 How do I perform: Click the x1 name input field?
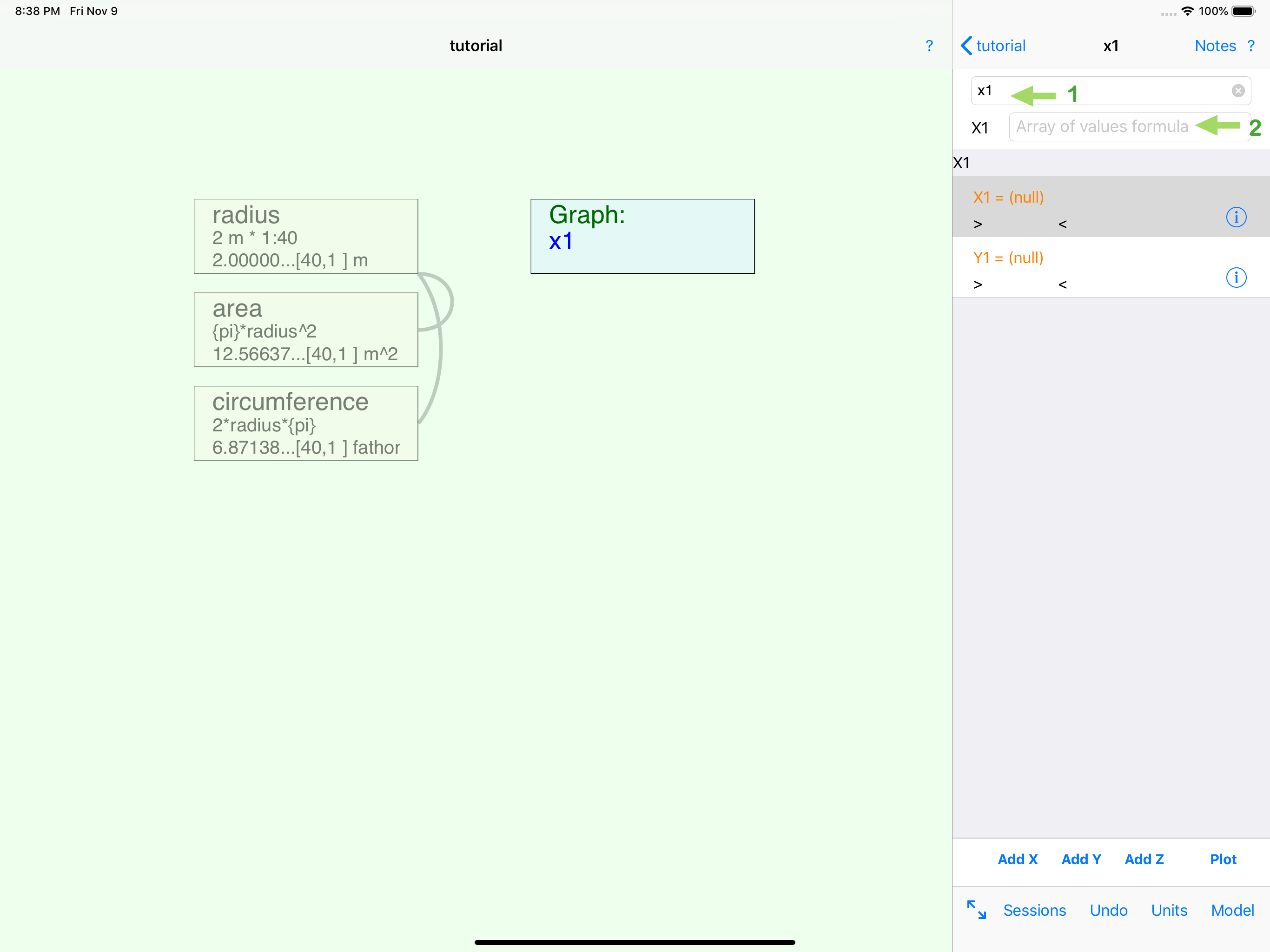tap(1111, 91)
